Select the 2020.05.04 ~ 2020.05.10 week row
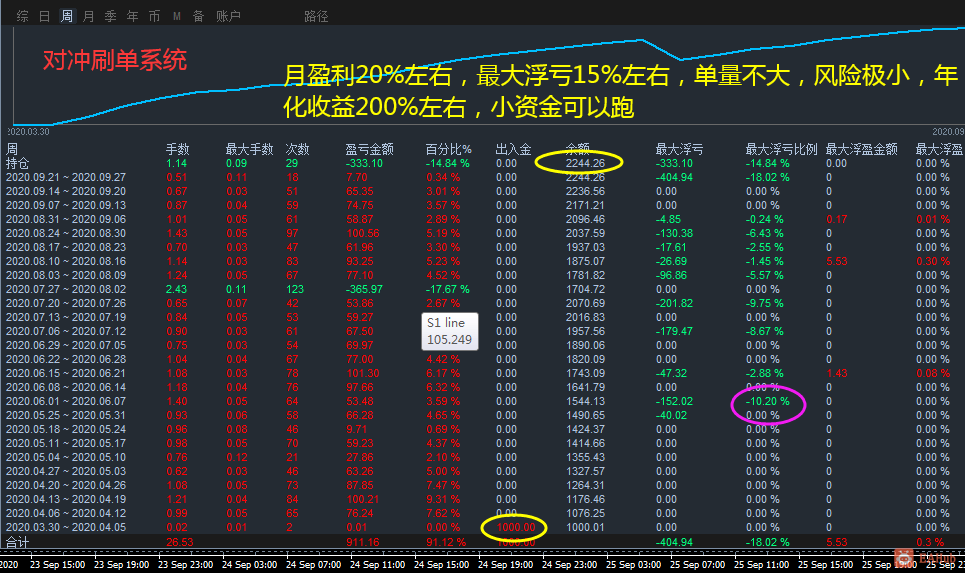965x573 pixels. click(x=66, y=457)
